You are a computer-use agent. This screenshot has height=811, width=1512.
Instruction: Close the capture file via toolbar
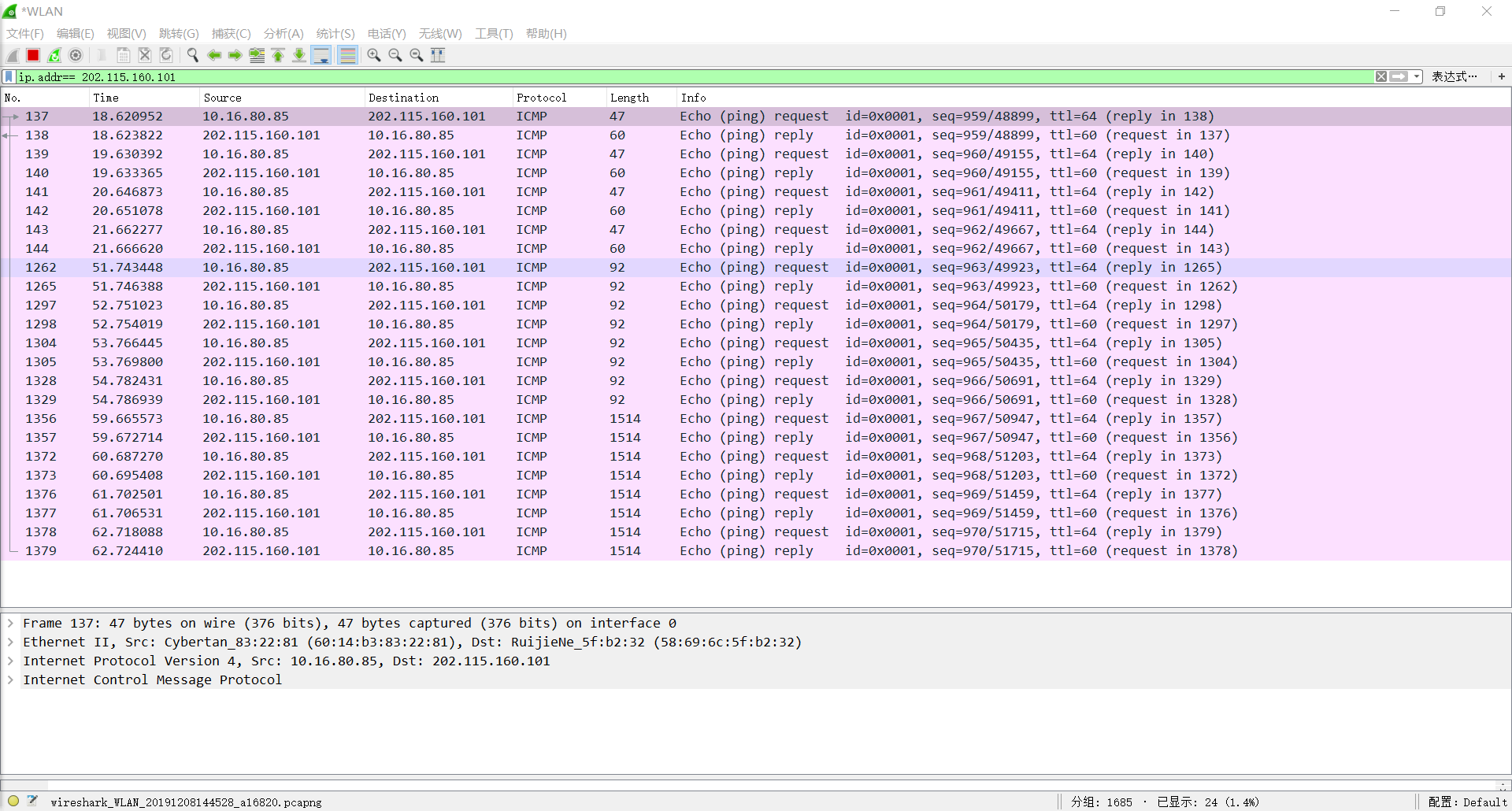click(145, 55)
